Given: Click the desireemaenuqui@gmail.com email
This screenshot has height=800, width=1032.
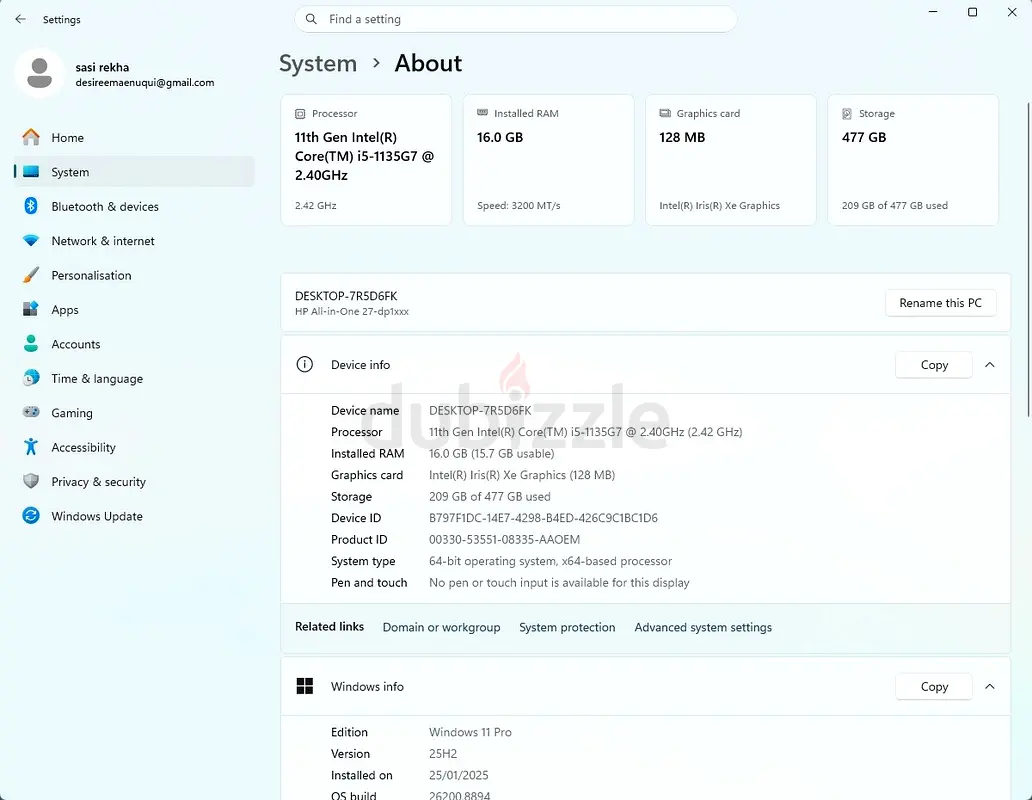Looking at the screenshot, I should 145,83.
